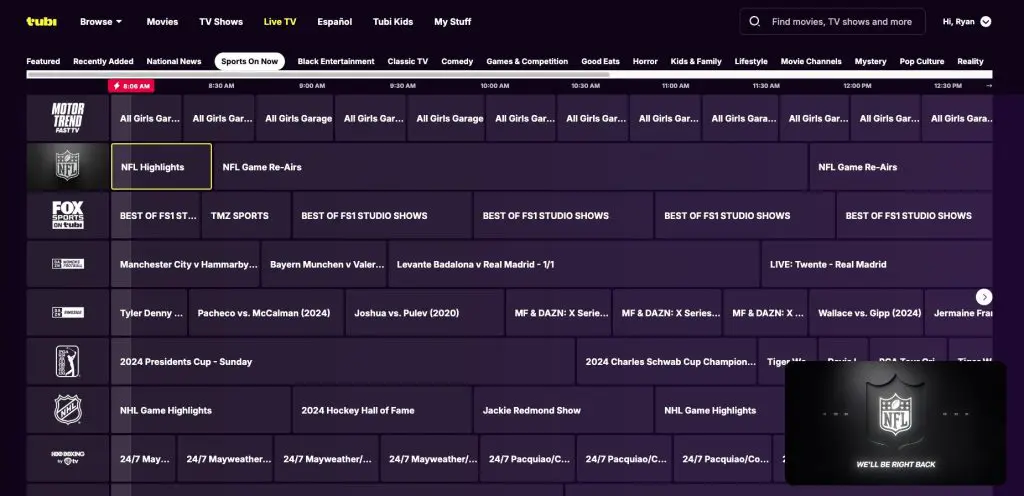The width and height of the screenshot is (1024, 496).
Task: Select Manchester City v Hammarby program
Action: 185,264
